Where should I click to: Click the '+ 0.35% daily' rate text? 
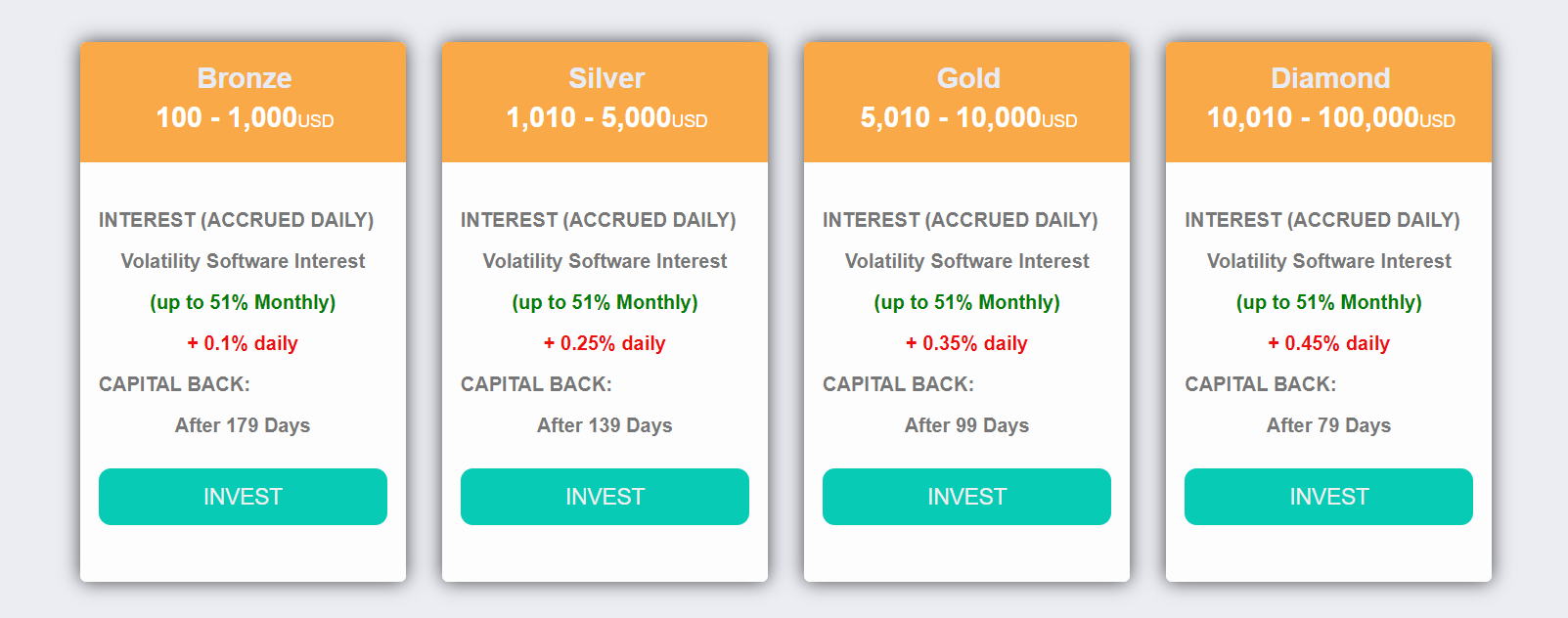coord(966,343)
